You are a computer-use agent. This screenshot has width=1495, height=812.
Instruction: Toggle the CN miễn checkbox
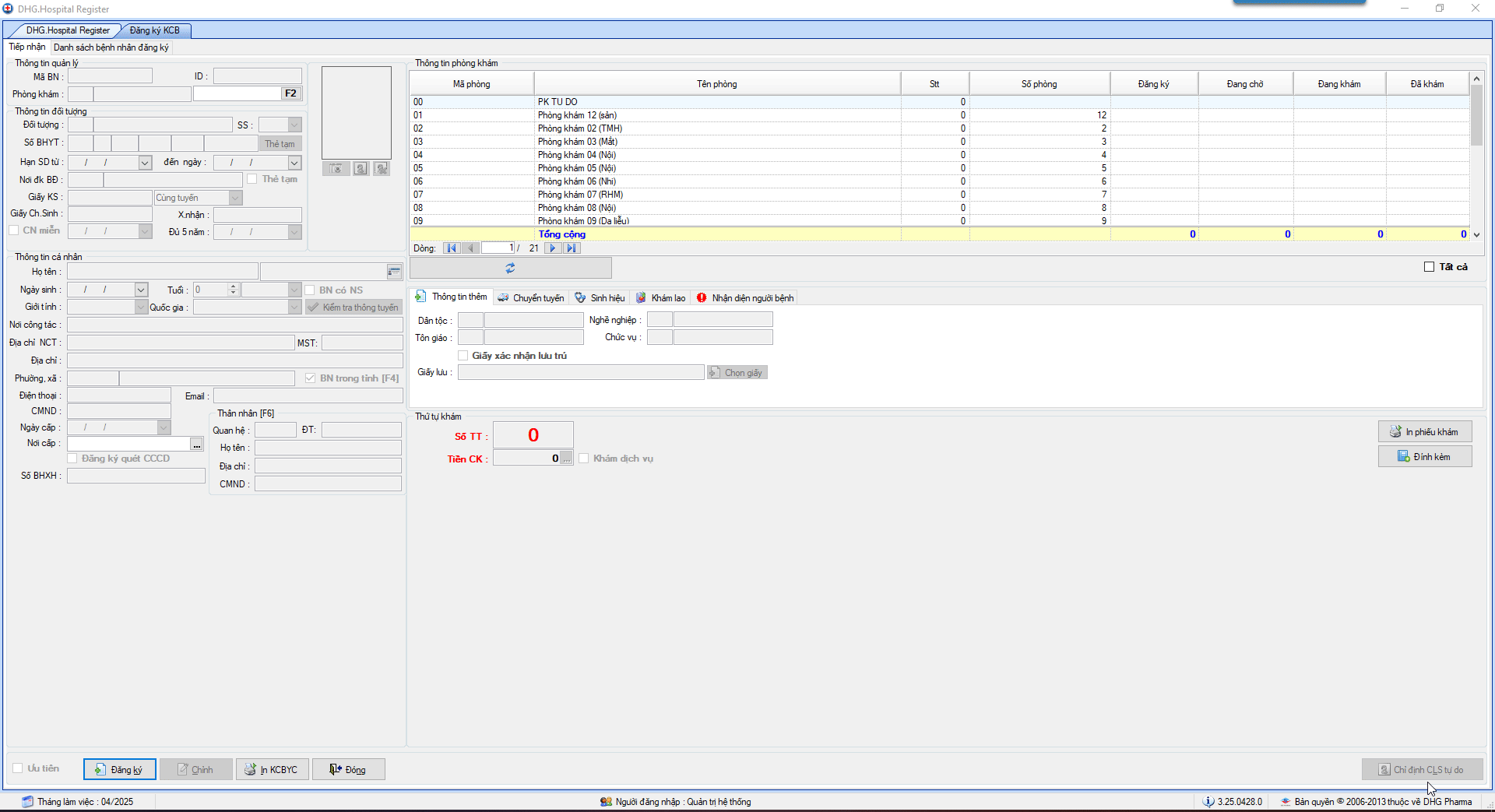[x=14, y=230]
